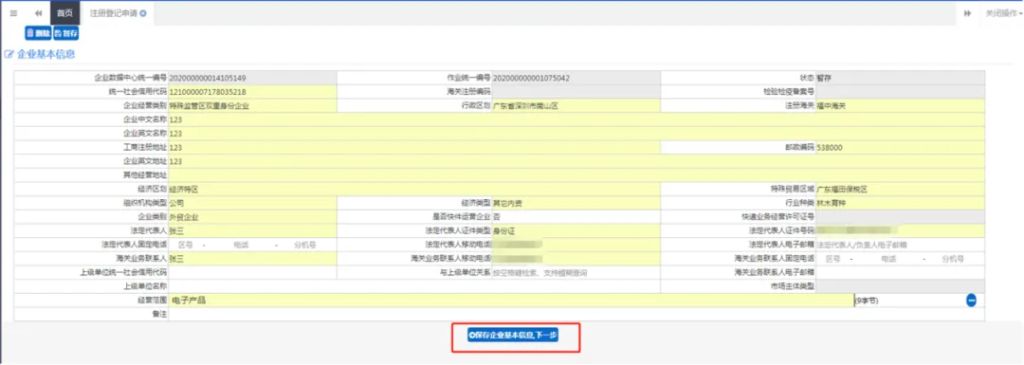Click 保存企业基本信息,下一步 button
Image resolution: width=1024 pixels, height=365 pixels.
tap(513, 335)
